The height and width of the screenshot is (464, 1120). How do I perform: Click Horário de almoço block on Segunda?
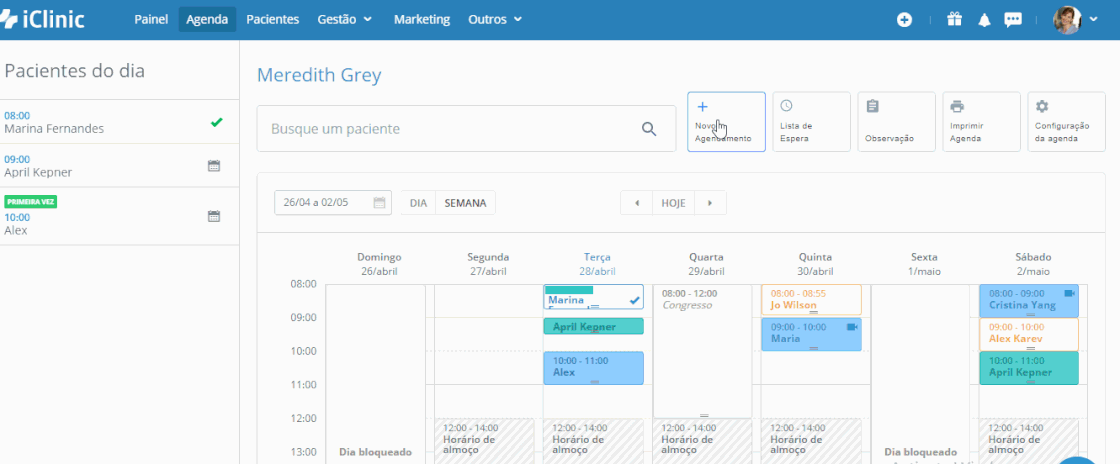point(484,441)
